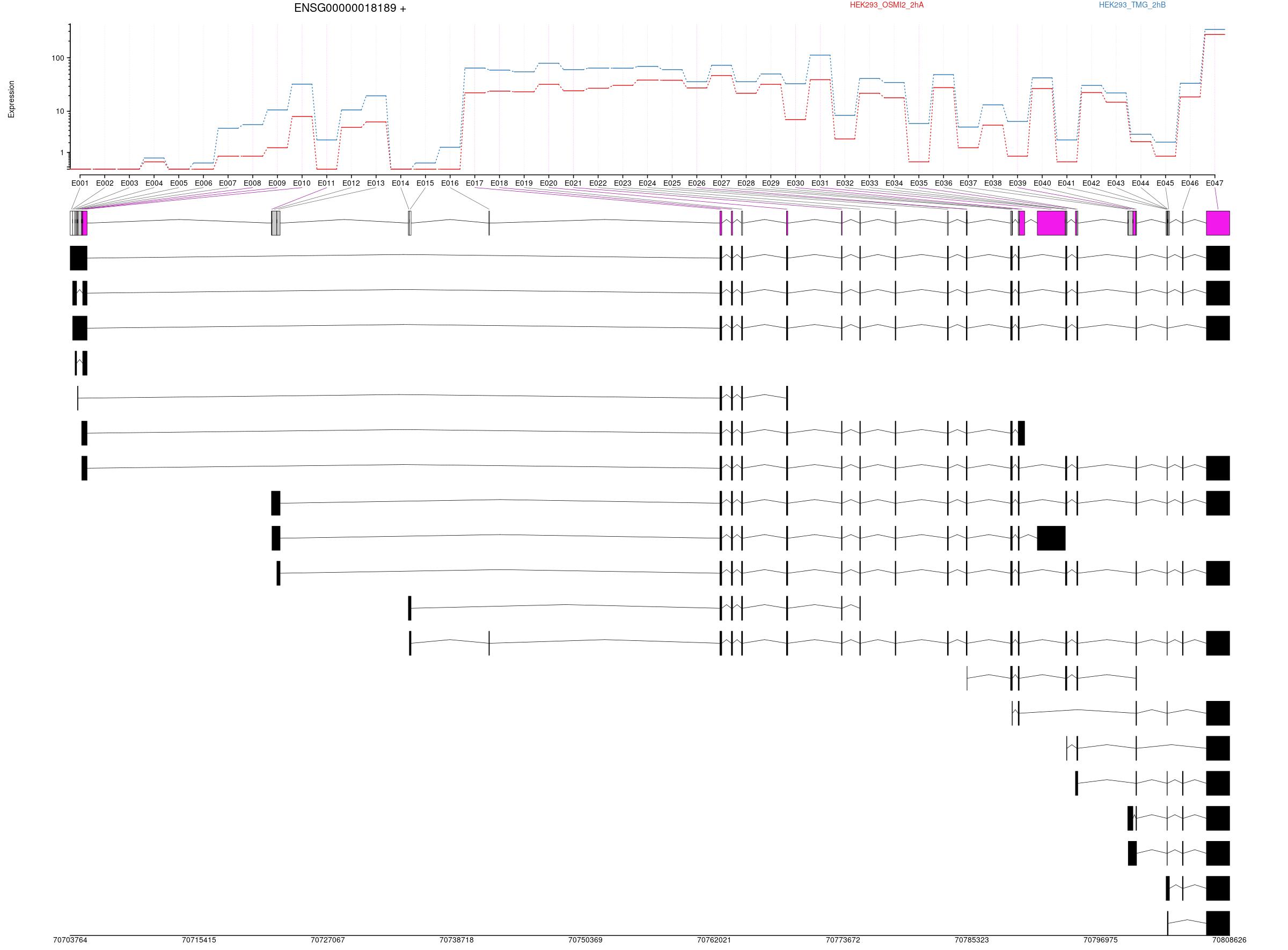Click exon label E039

pyautogui.click(x=1018, y=184)
